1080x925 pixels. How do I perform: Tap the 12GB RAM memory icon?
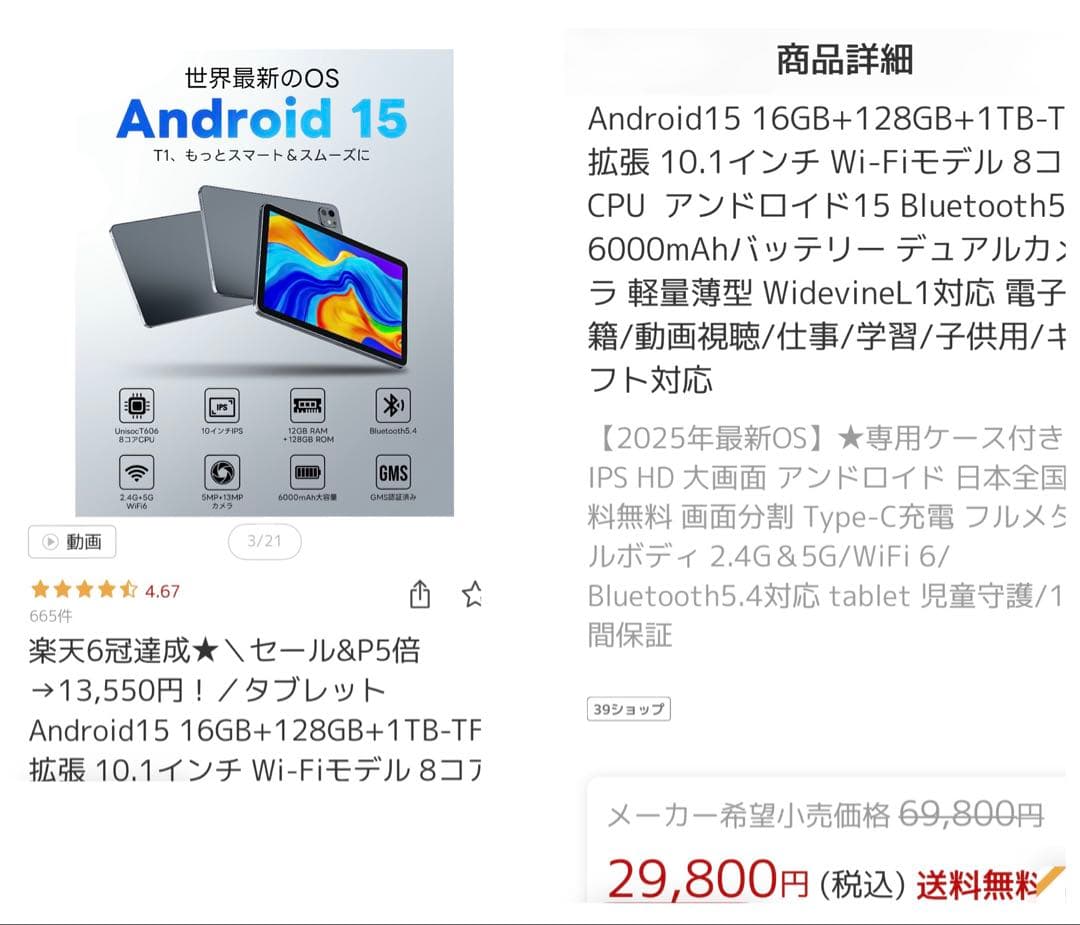307,406
